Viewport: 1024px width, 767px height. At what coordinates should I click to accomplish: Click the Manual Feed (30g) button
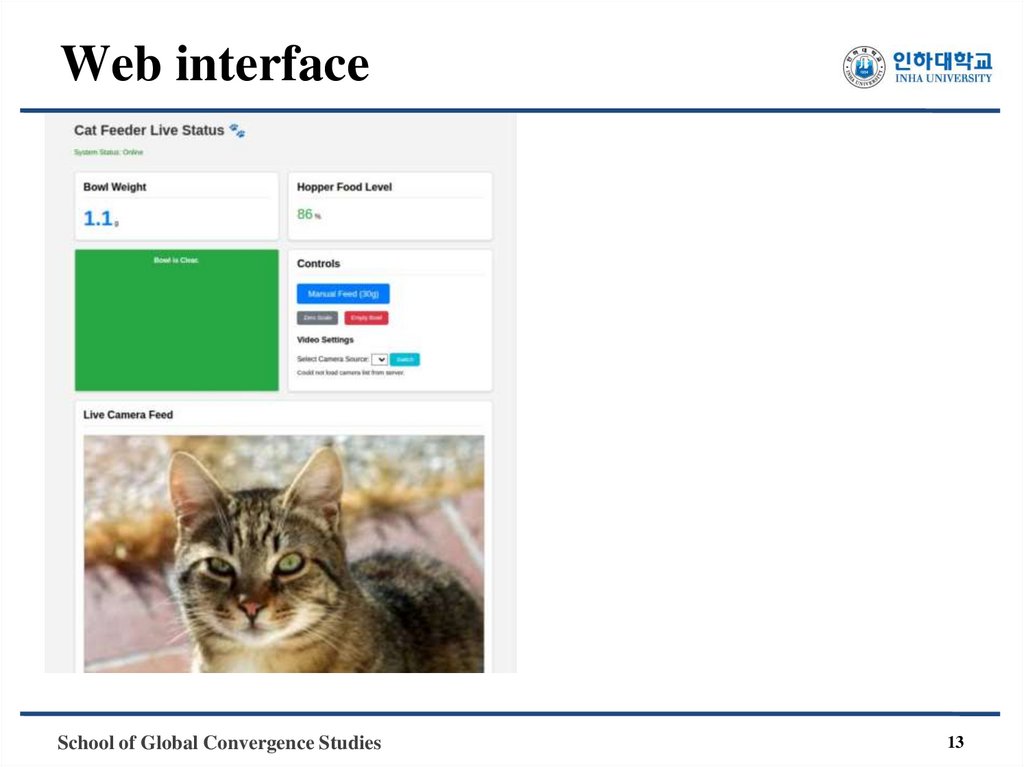[343, 293]
